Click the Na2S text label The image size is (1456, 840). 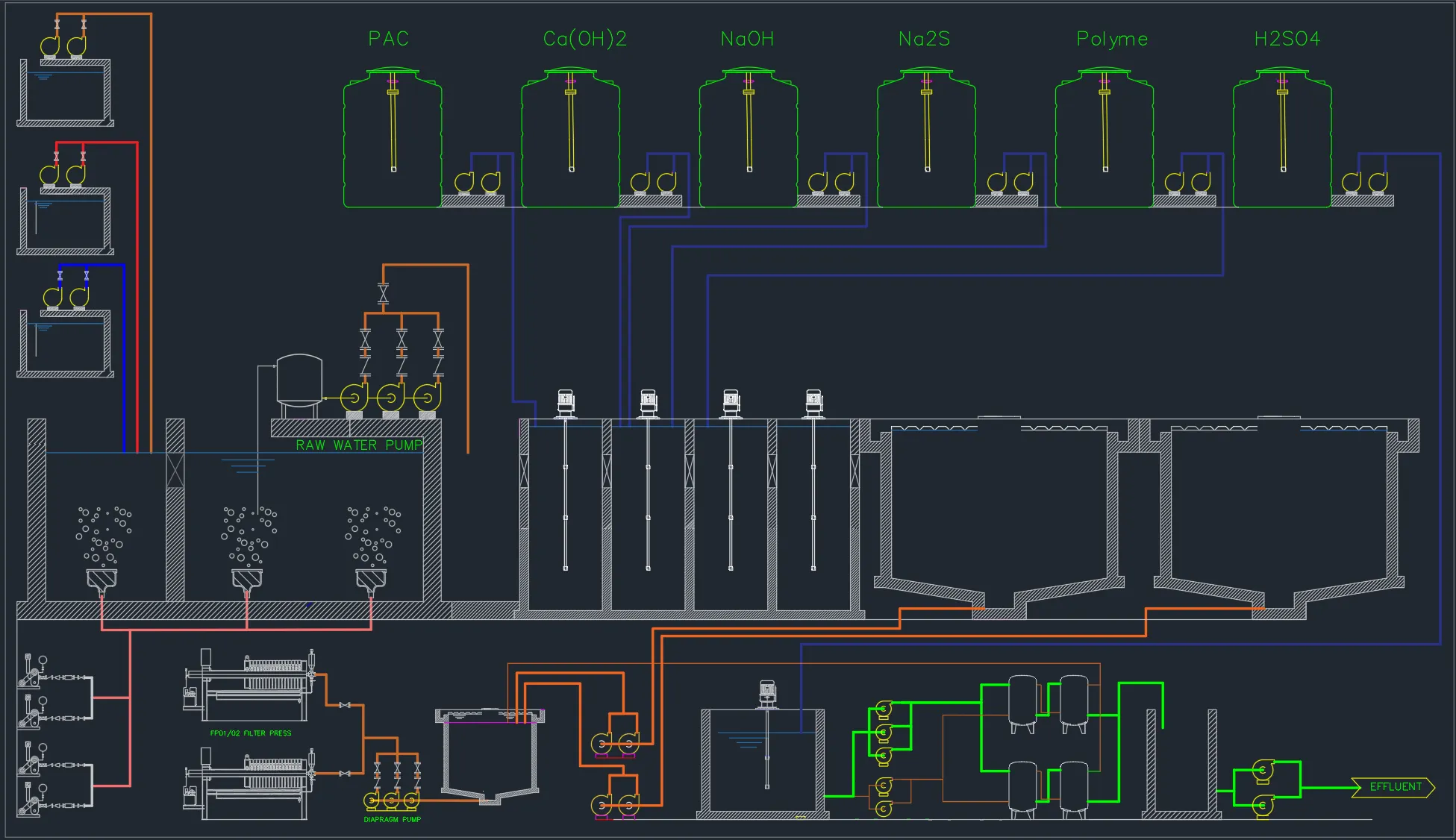(925, 39)
